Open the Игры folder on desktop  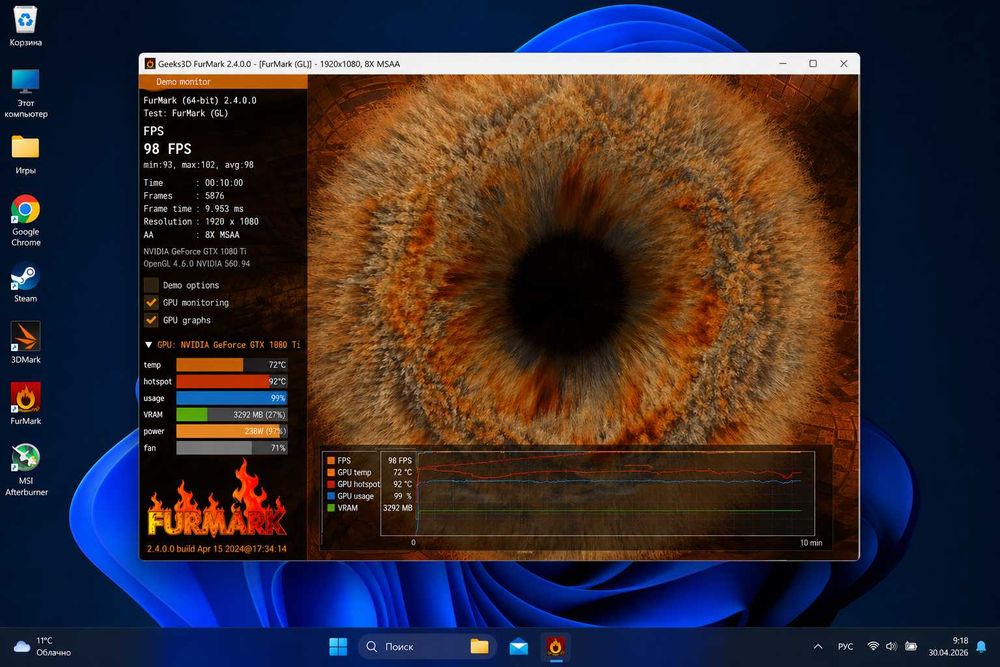(26, 155)
